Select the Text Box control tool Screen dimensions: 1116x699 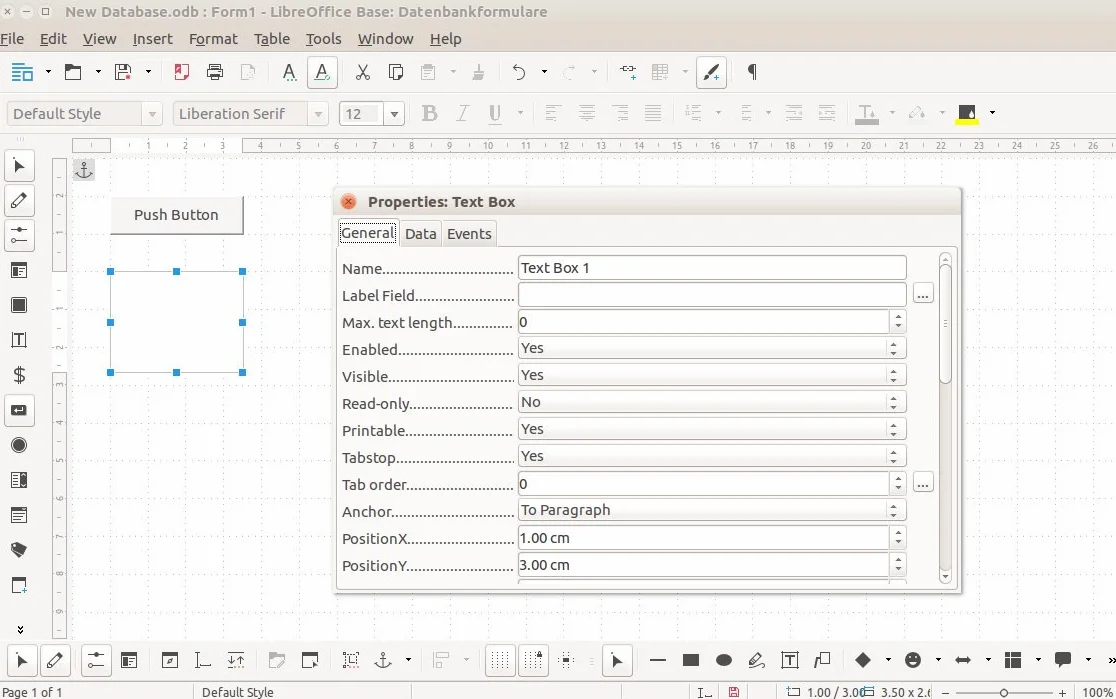19,340
